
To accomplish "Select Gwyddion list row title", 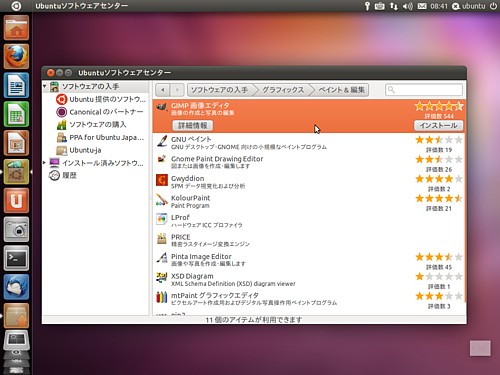I will pos(187,178).
